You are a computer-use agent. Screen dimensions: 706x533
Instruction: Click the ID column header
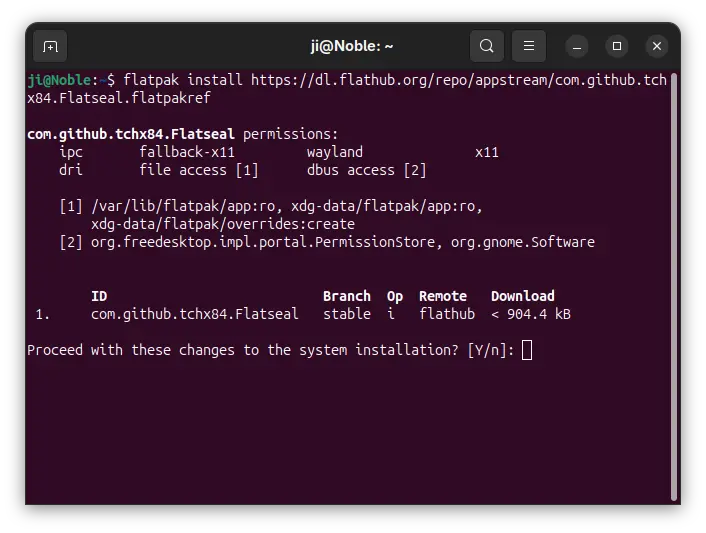(99, 296)
